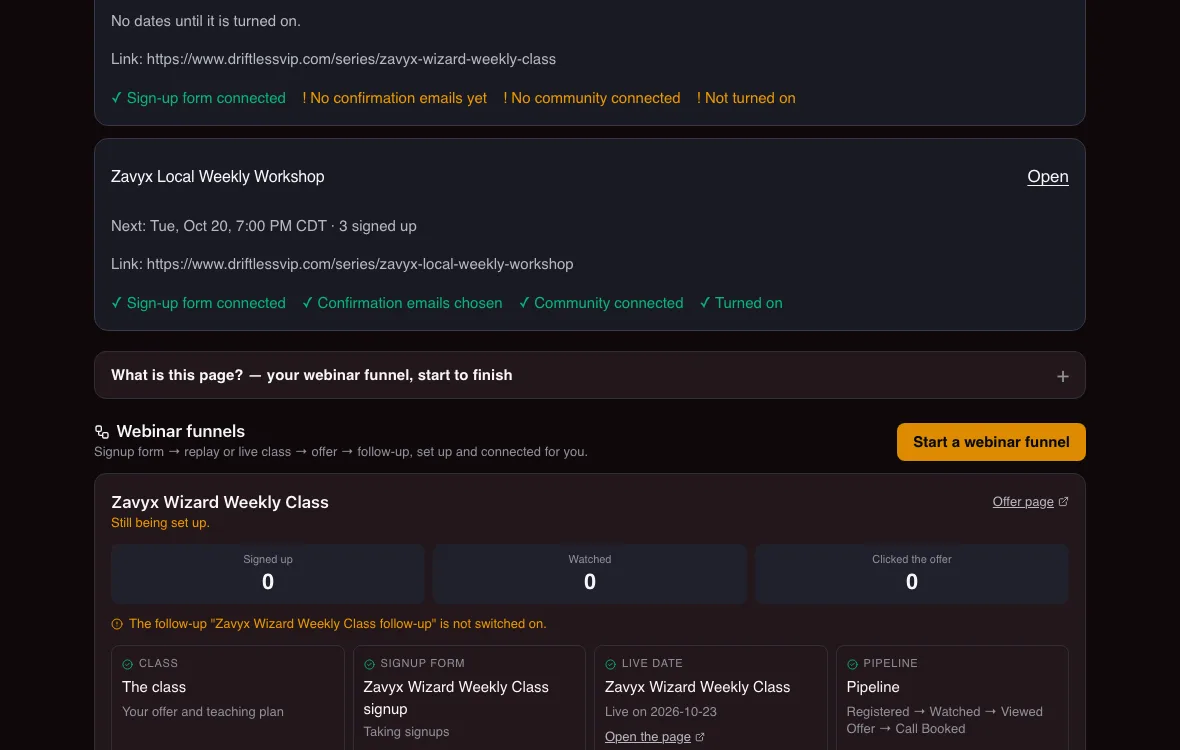Click the check icon next to CLASS
Image resolution: width=1180 pixels, height=750 pixels.
[127, 663]
